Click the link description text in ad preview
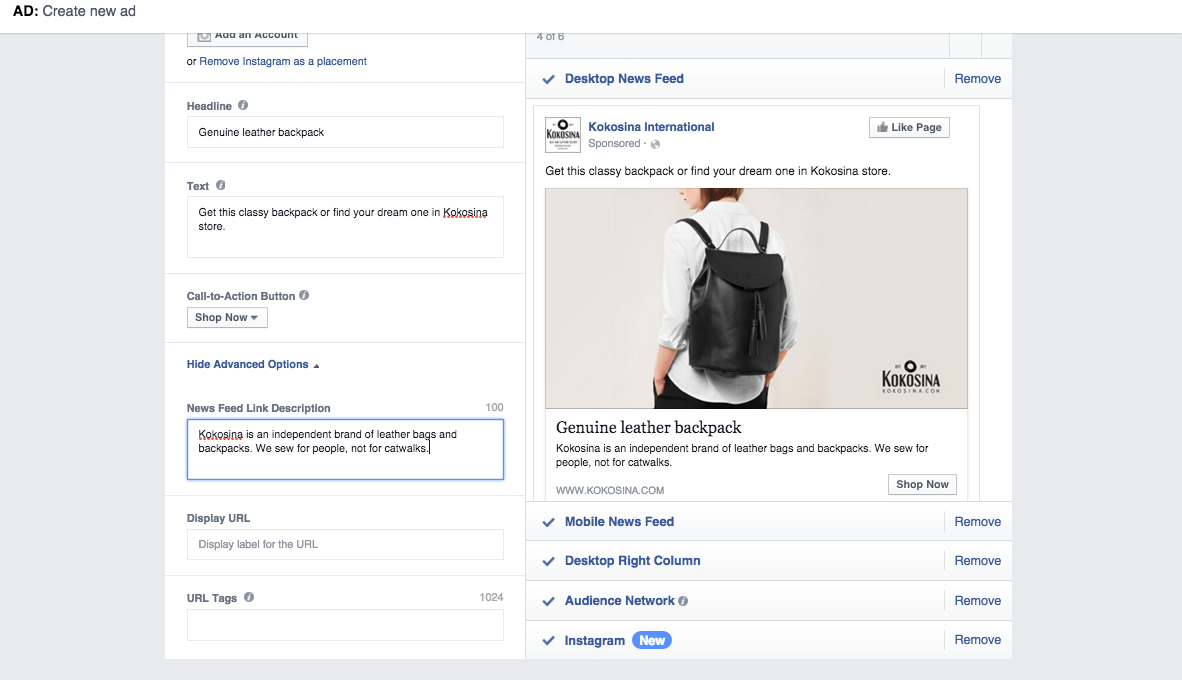The image size is (1182, 680). [742, 455]
